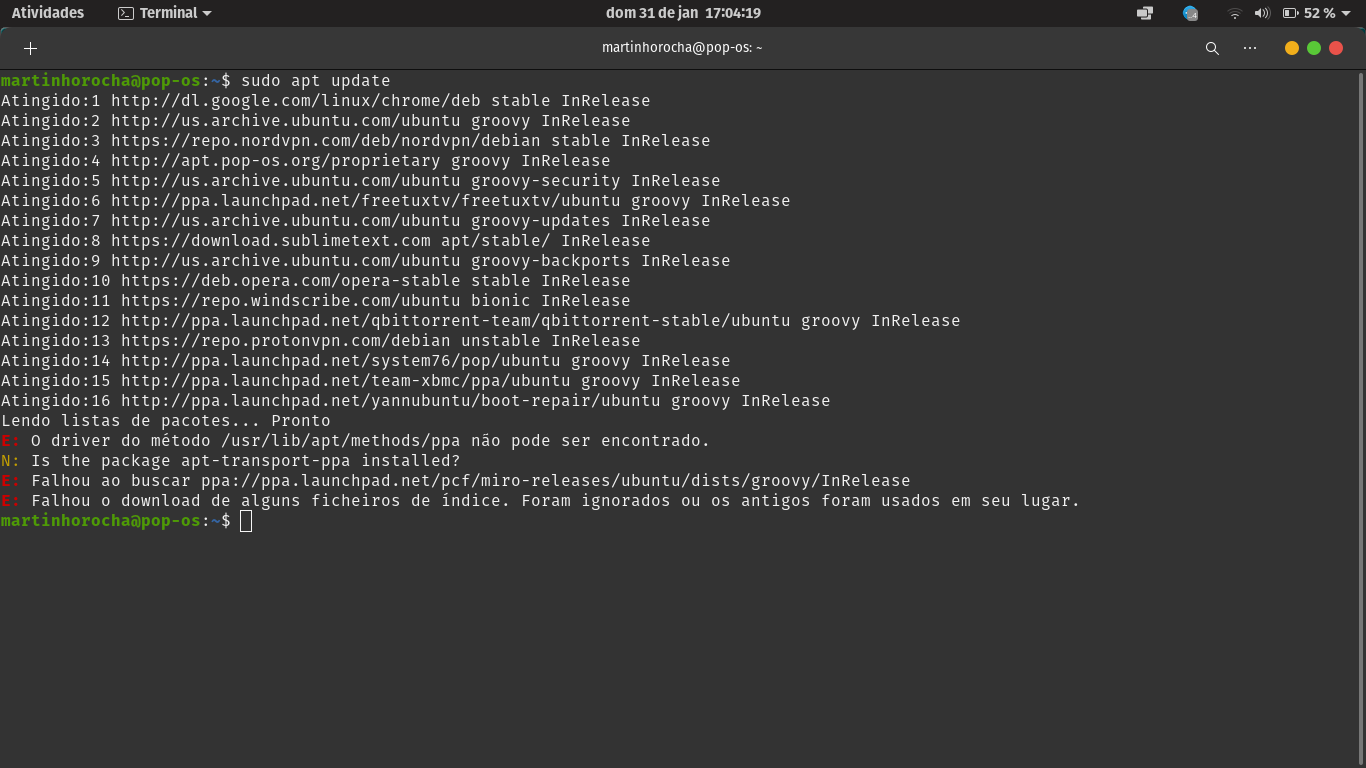Expand the Terminal app menu in the top bar
The width and height of the screenshot is (1366, 768).
[165, 13]
